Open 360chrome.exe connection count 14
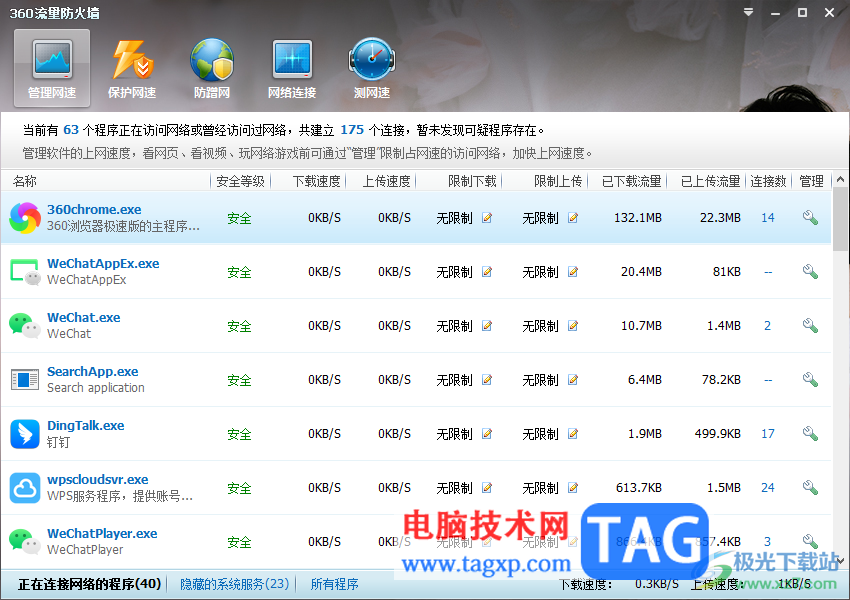The image size is (850, 600). (768, 218)
